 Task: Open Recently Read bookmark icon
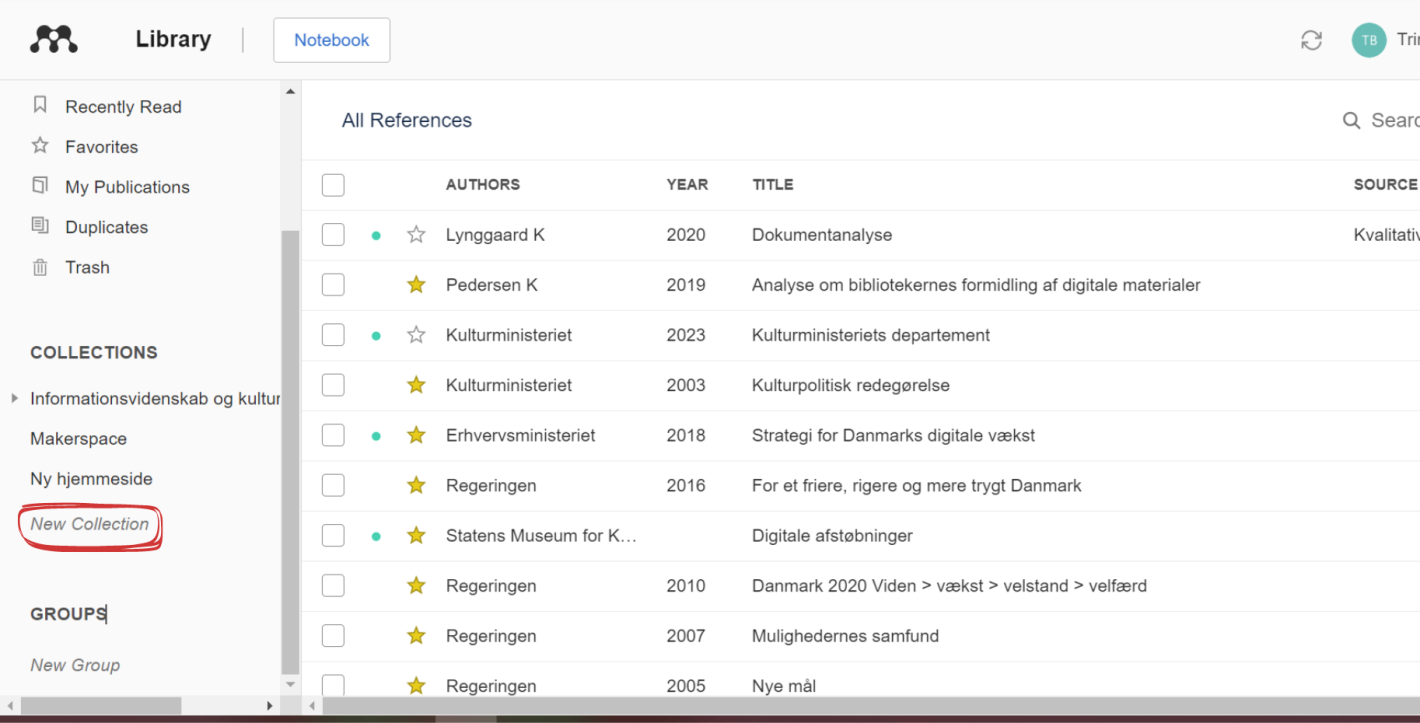click(40, 105)
